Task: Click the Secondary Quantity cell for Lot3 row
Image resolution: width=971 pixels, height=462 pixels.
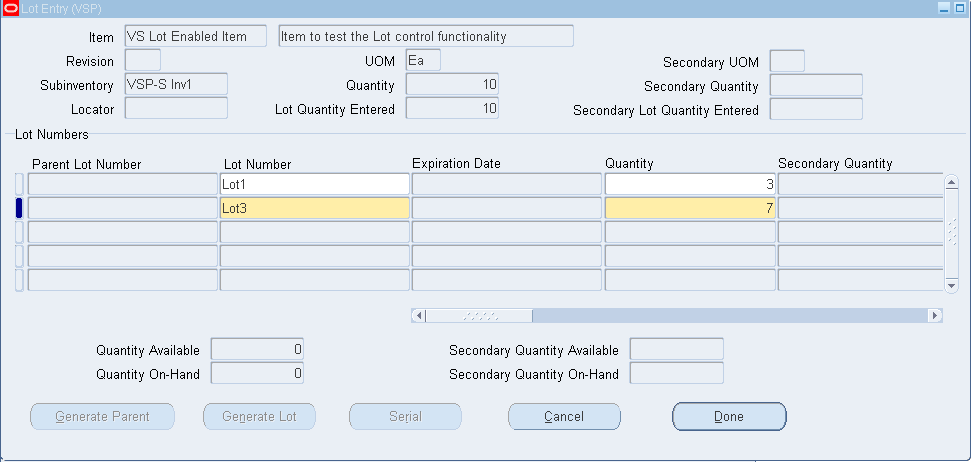Action: coord(860,208)
